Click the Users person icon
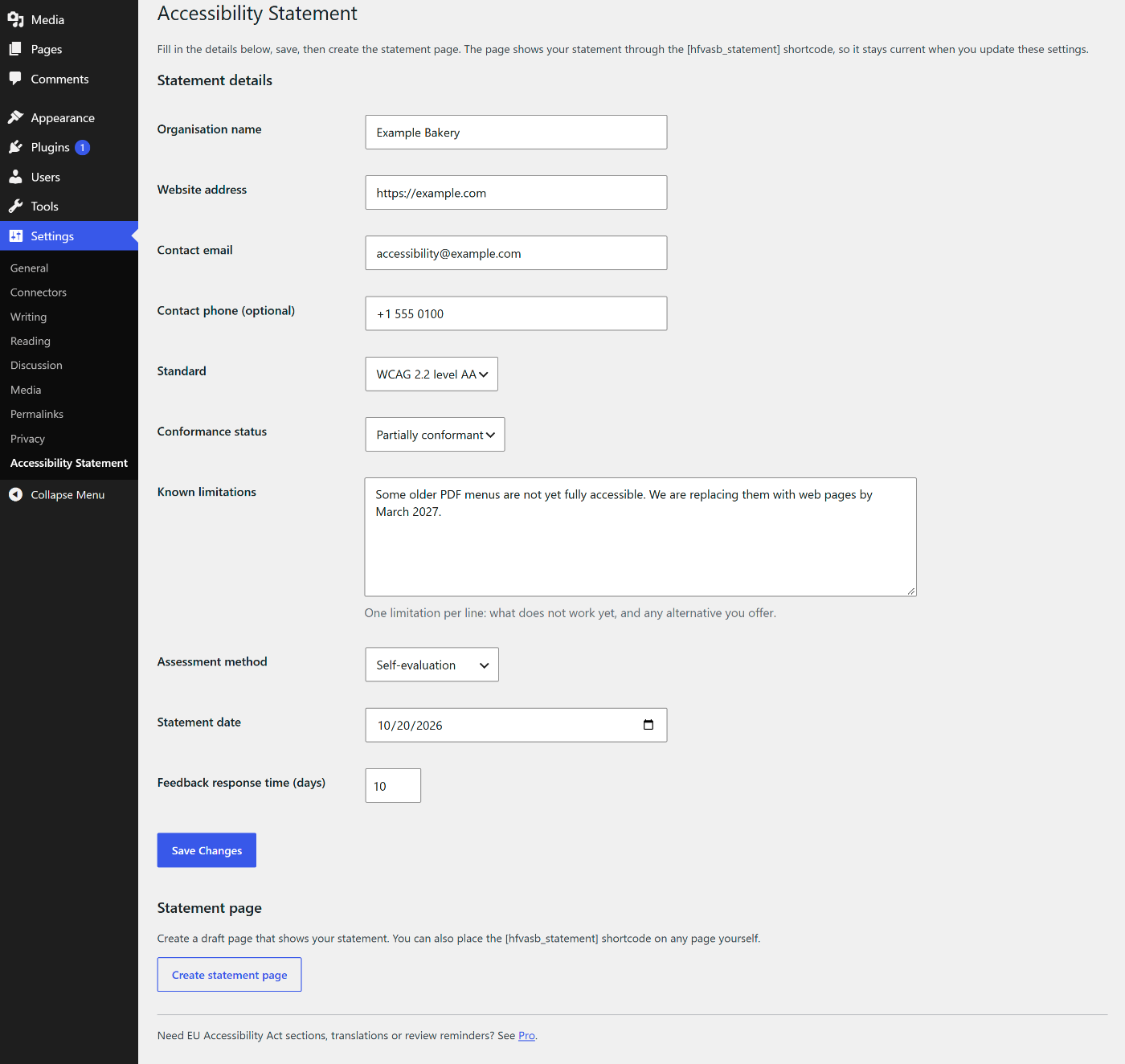Image resolution: width=1125 pixels, height=1064 pixels. [15, 177]
